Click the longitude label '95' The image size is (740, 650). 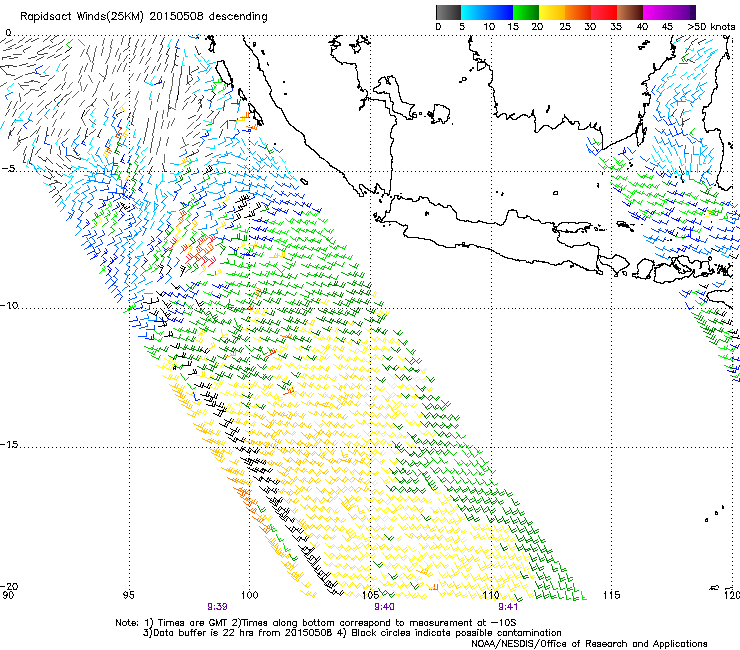pos(128,595)
